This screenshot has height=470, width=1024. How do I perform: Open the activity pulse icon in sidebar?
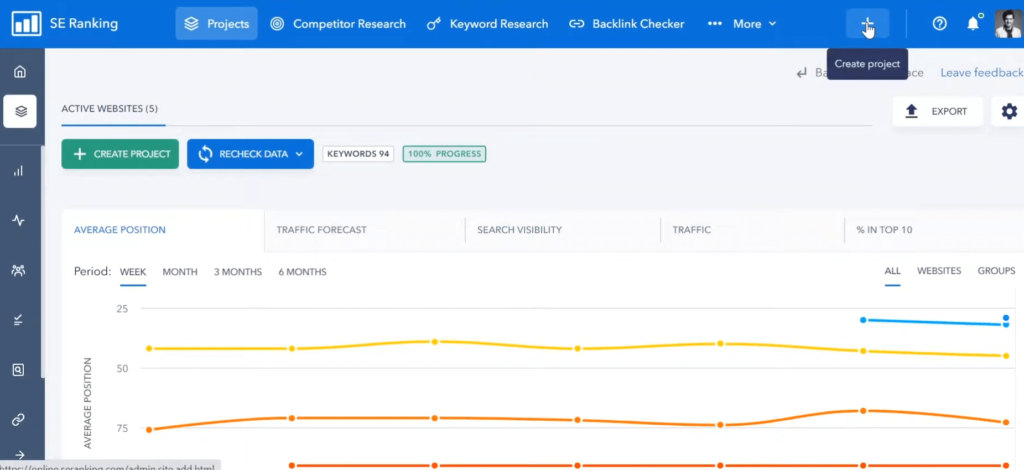tap(19, 220)
